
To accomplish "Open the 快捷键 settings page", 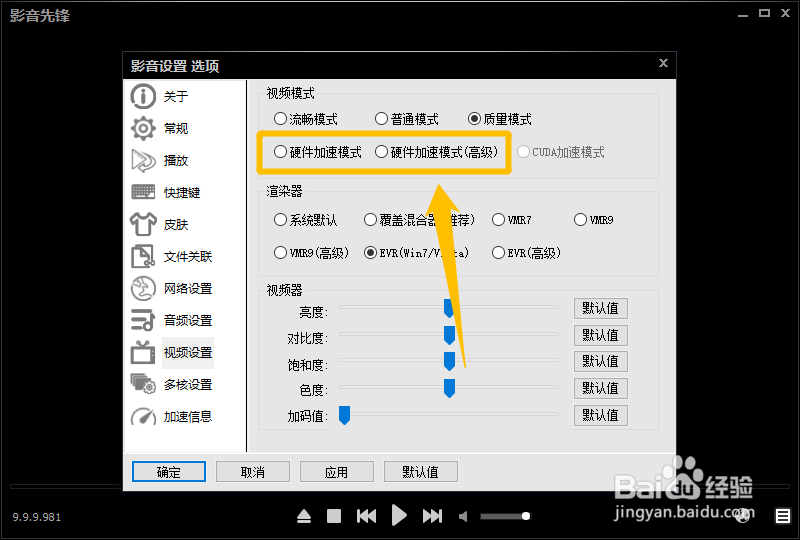I will (182, 192).
